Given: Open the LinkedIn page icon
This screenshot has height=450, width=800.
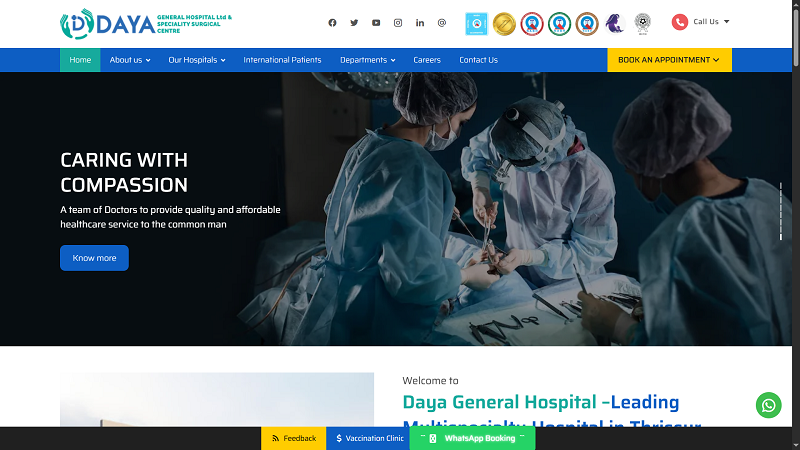Looking at the screenshot, I should [x=420, y=22].
